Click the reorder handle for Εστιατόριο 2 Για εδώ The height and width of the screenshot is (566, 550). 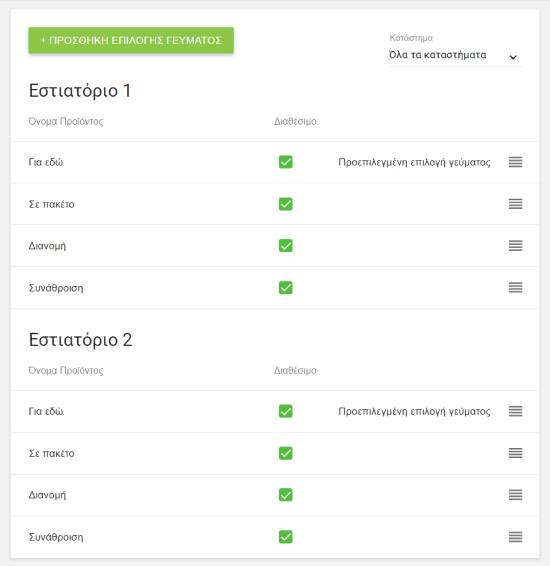tap(515, 411)
